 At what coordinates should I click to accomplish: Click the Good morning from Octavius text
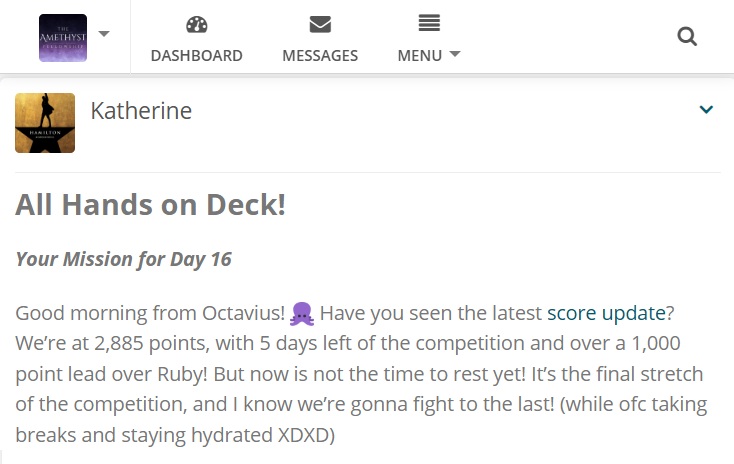(150, 313)
